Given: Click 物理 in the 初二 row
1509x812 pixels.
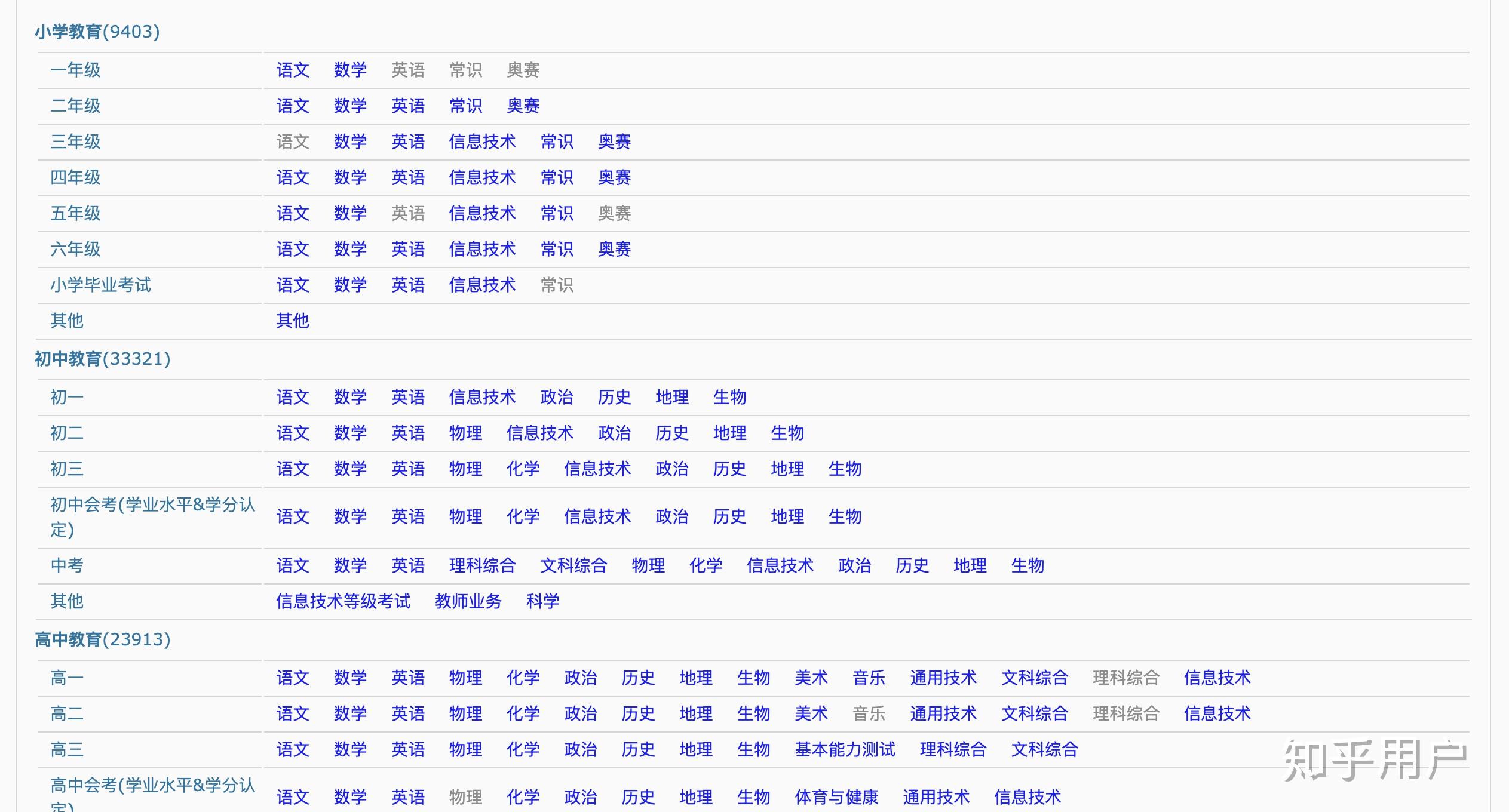Looking at the screenshot, I should pyautogui.click(x=466, y=433).
